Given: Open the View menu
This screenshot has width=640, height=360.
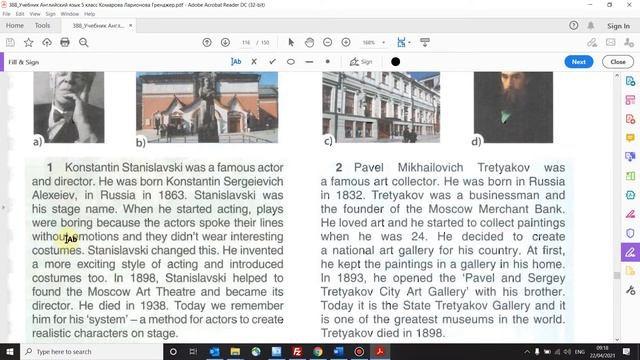Looking at the screenshot, I should pos(35,14).
